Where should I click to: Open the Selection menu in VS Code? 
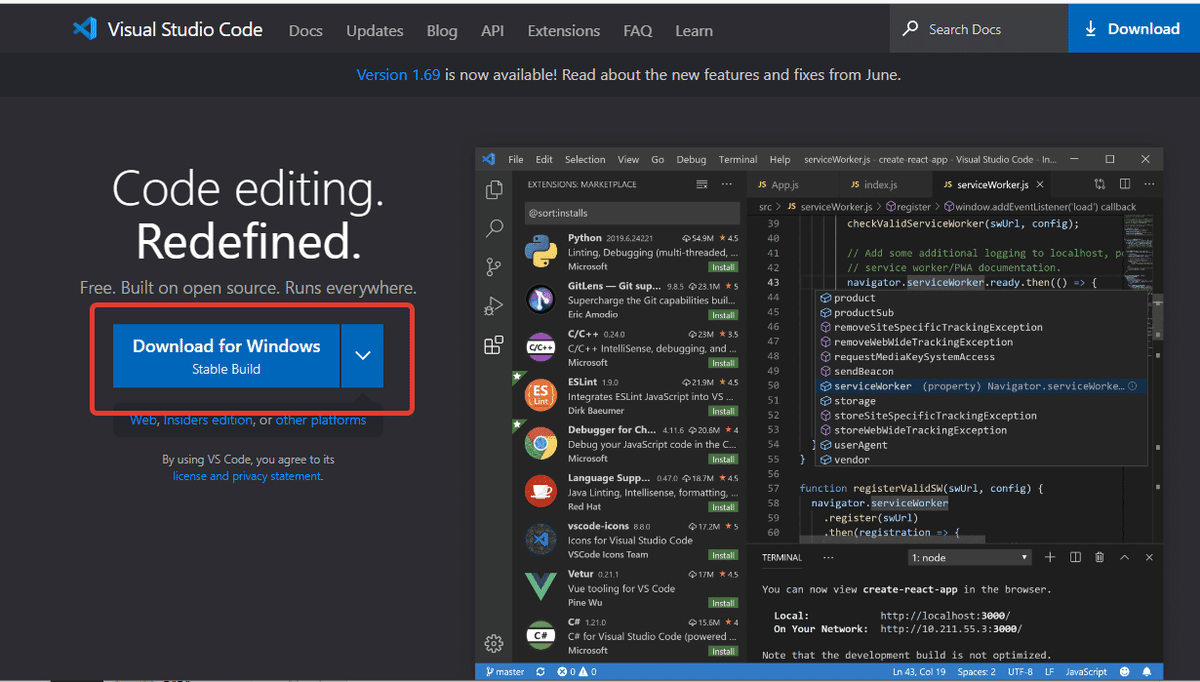click(x=585, y=159)
